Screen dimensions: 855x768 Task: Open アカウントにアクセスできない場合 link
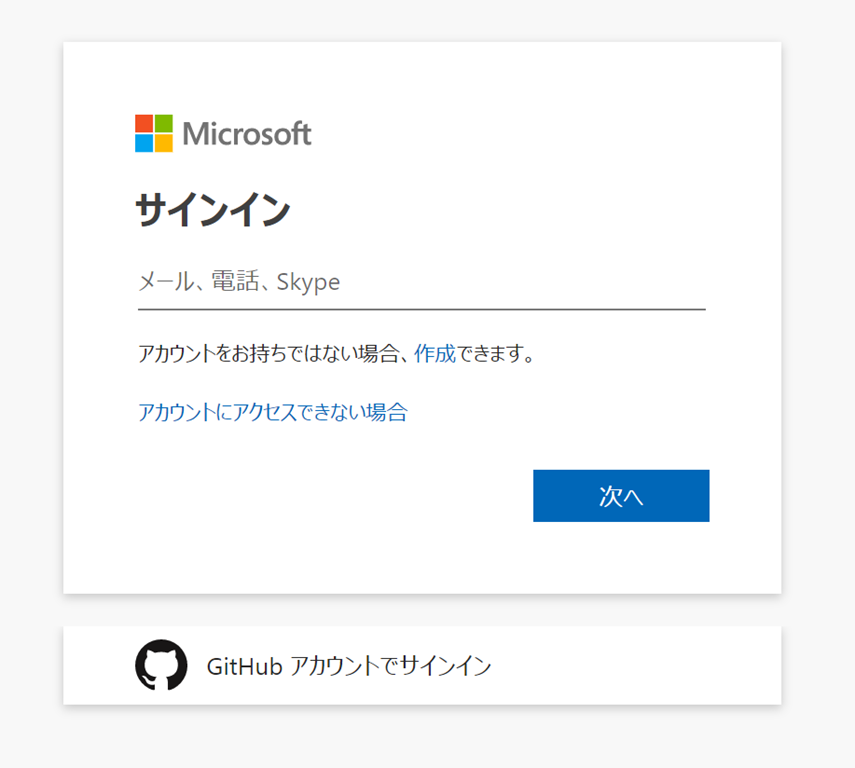(x=272, y=412)
